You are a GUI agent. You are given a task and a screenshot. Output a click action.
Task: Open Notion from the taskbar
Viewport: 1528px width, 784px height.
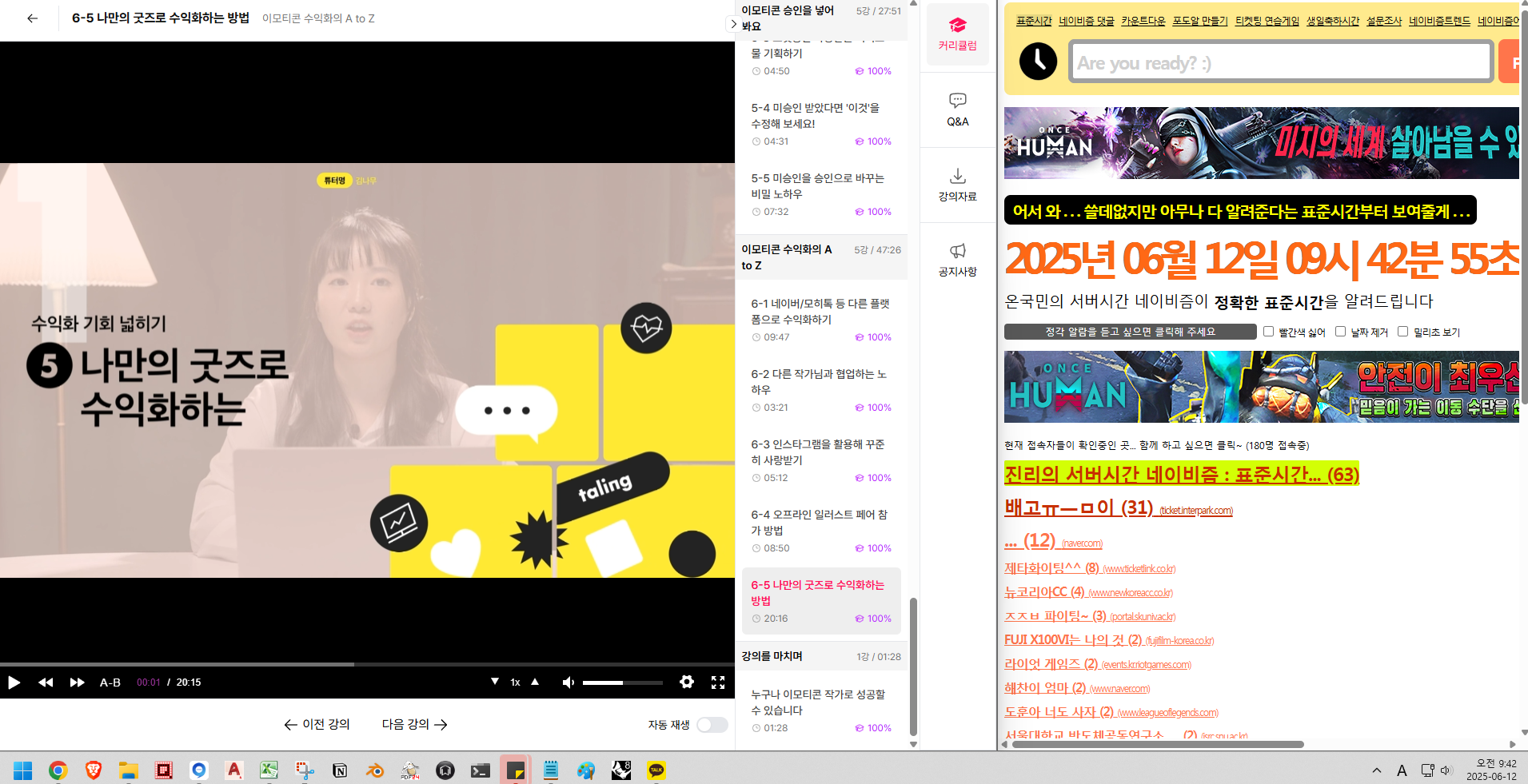pos(340,770)
